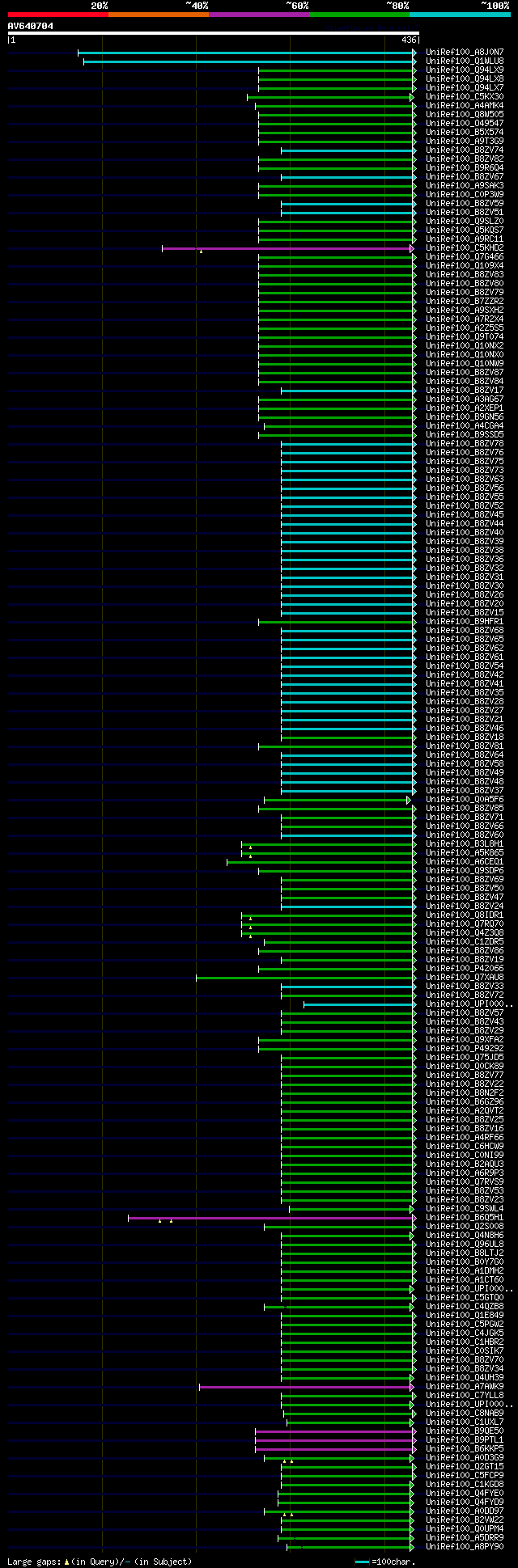
Task: Select the AV640704 query name
Action: coord(31,26)
